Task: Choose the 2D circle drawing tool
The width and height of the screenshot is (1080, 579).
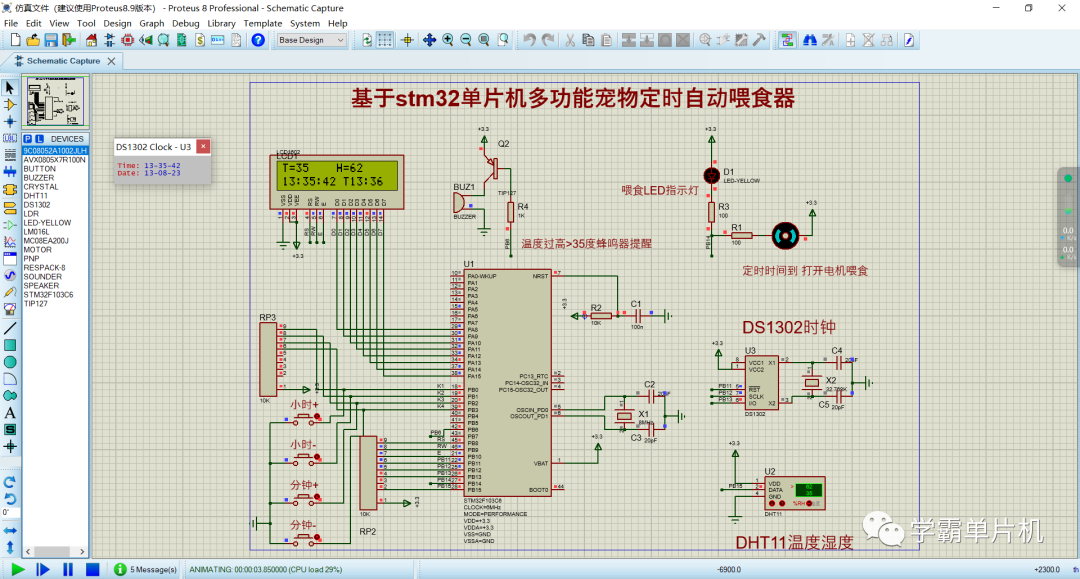Action: pyautogui.click(x=10, y=362)
